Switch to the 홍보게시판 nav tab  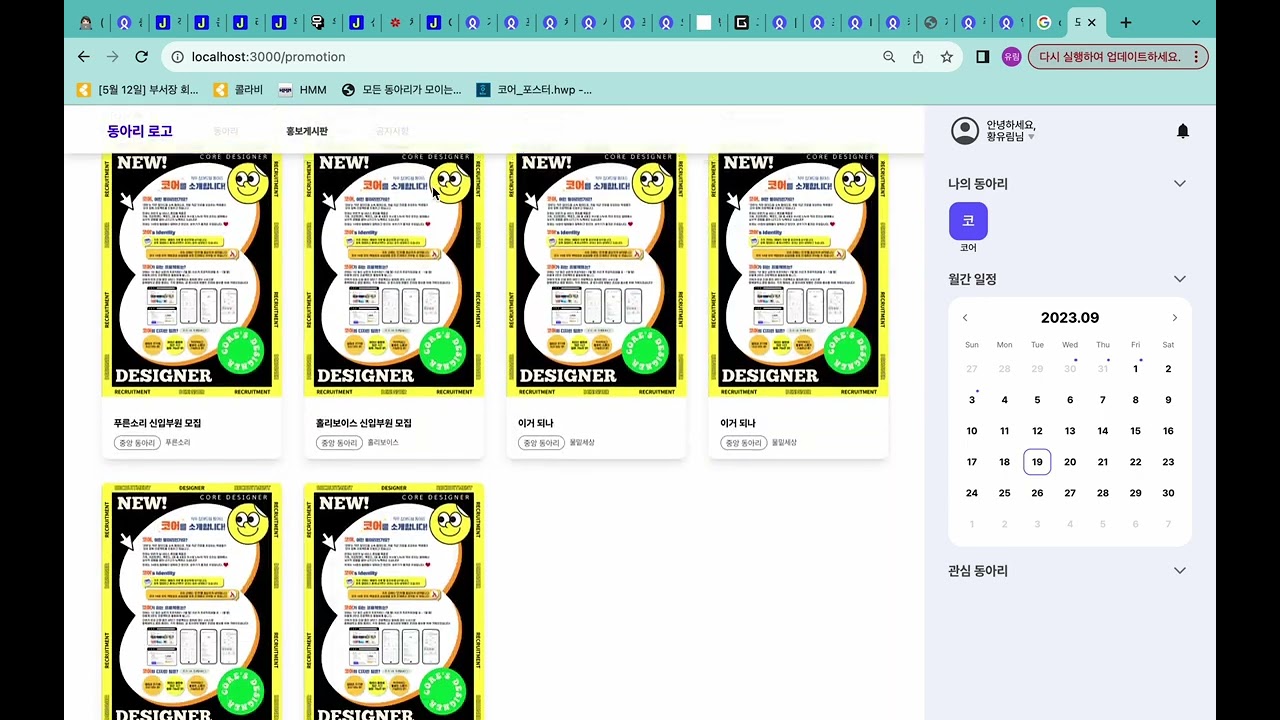[306, 131]
